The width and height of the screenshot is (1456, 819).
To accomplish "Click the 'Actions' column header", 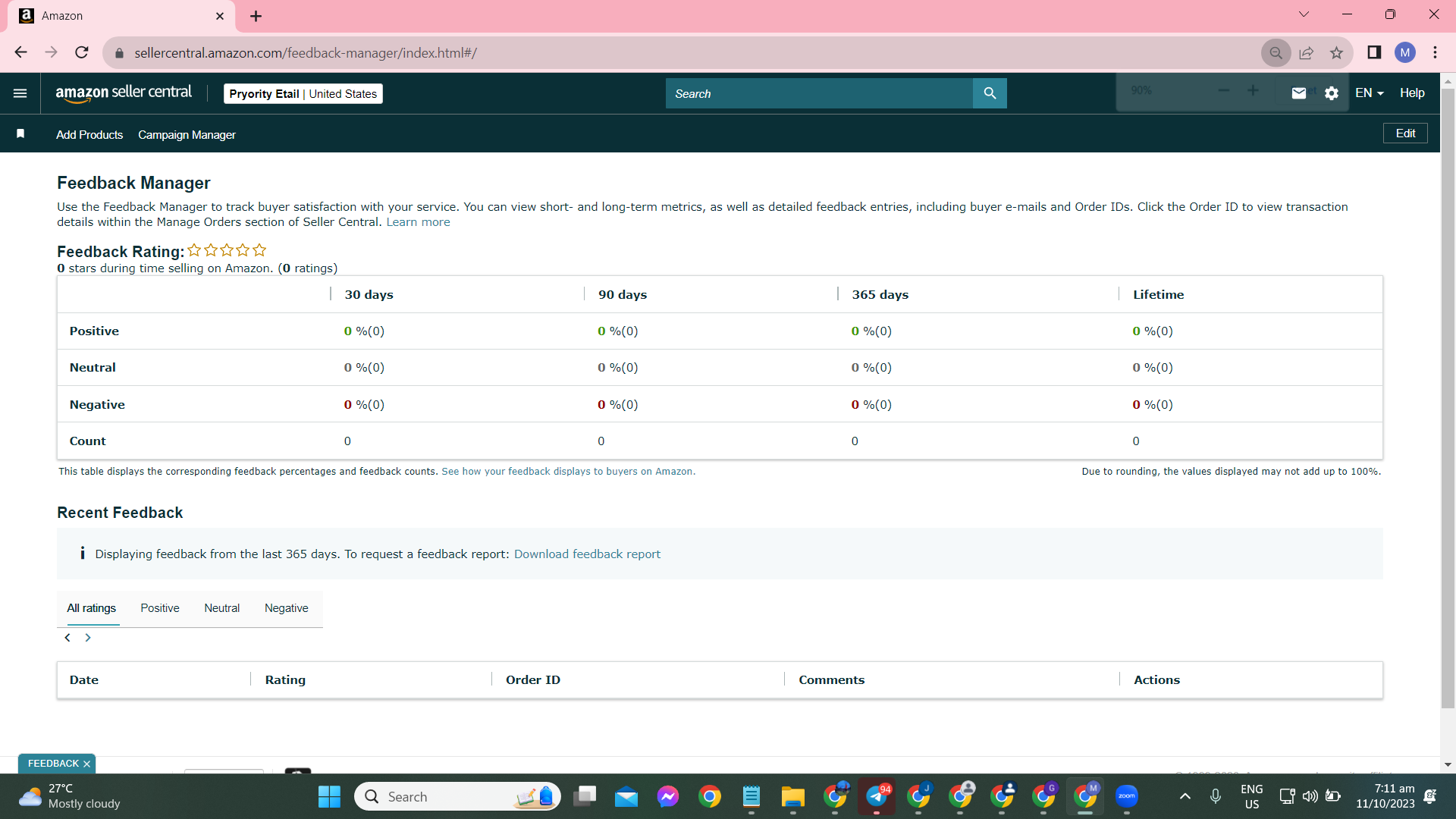I will (1156, 680).
